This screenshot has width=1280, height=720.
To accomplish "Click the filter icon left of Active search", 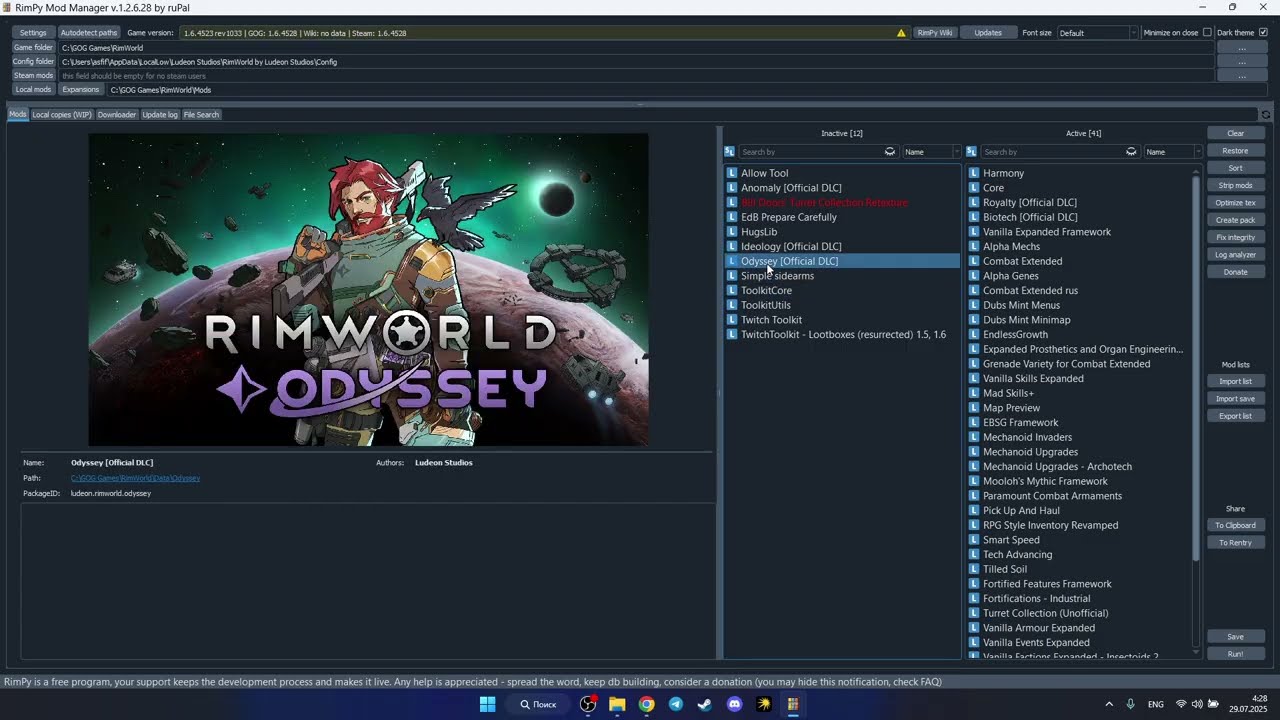I will coord(971,152).
